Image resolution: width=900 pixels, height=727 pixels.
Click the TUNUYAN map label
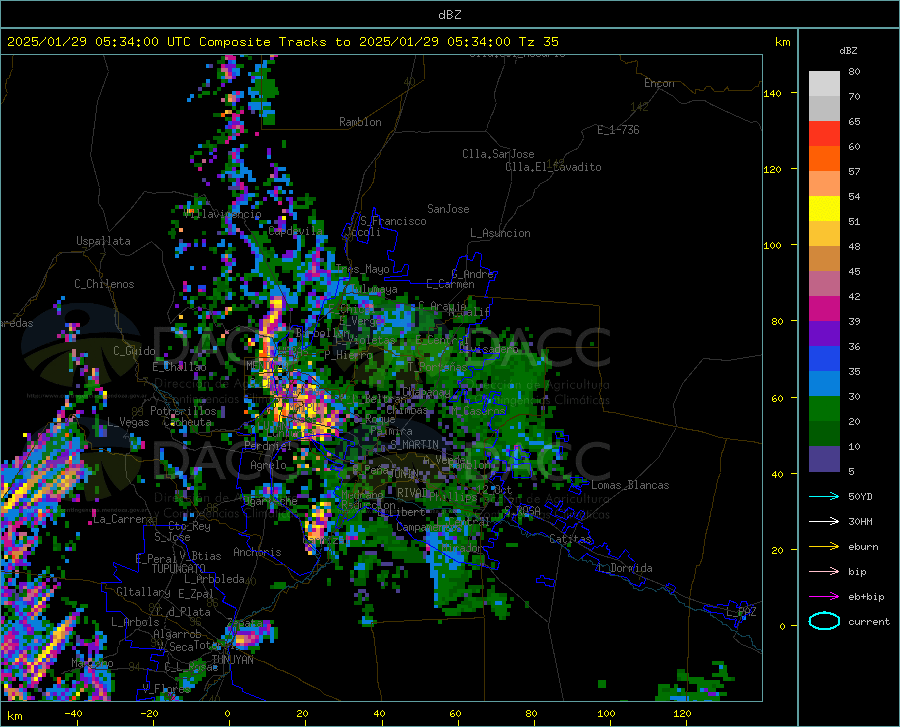(x=232, y=660)
